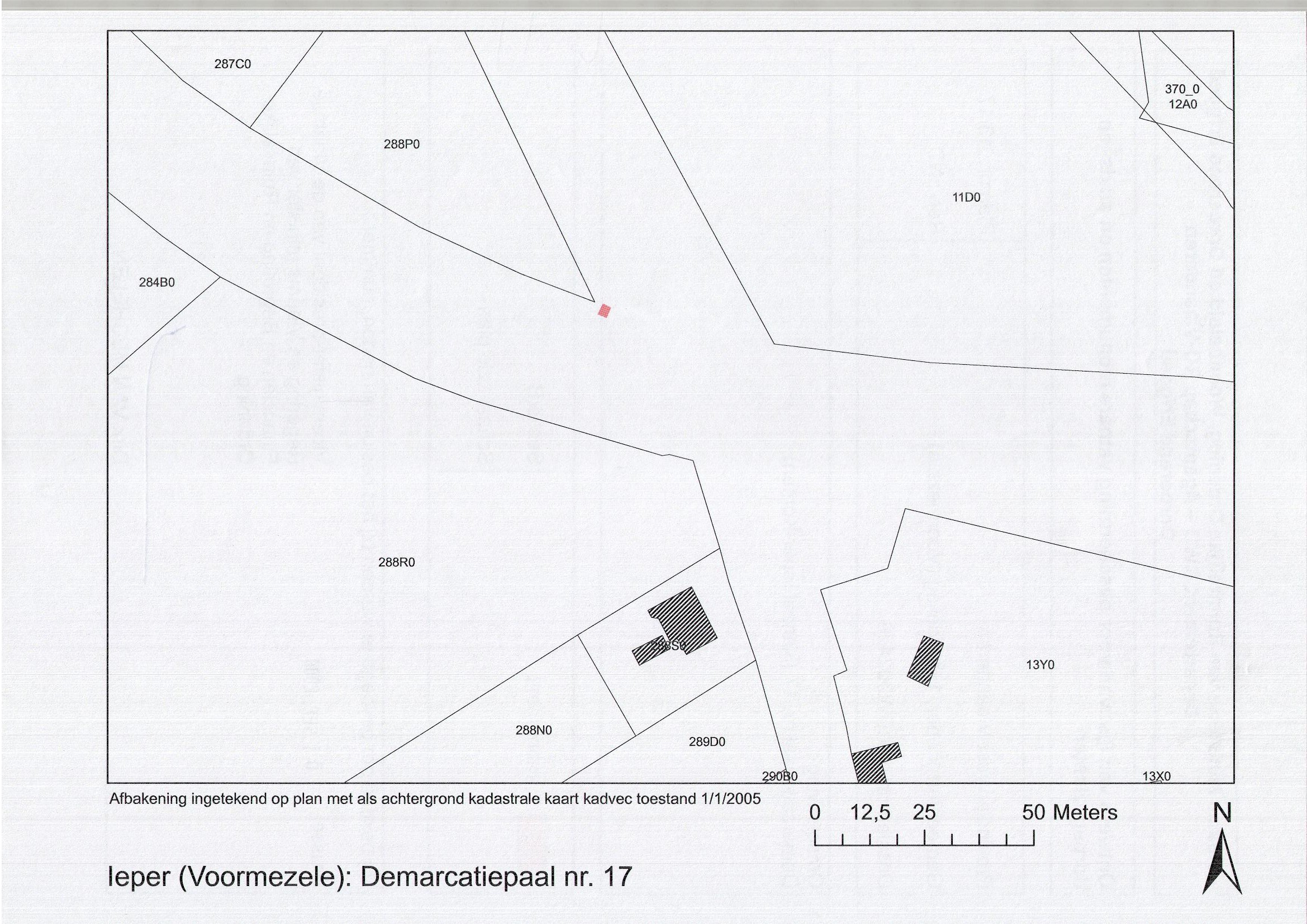The width and height of the screenshot is (1307, 924).
Task: Click the red demarcation post marker
Action: click(x=604, y=311)
